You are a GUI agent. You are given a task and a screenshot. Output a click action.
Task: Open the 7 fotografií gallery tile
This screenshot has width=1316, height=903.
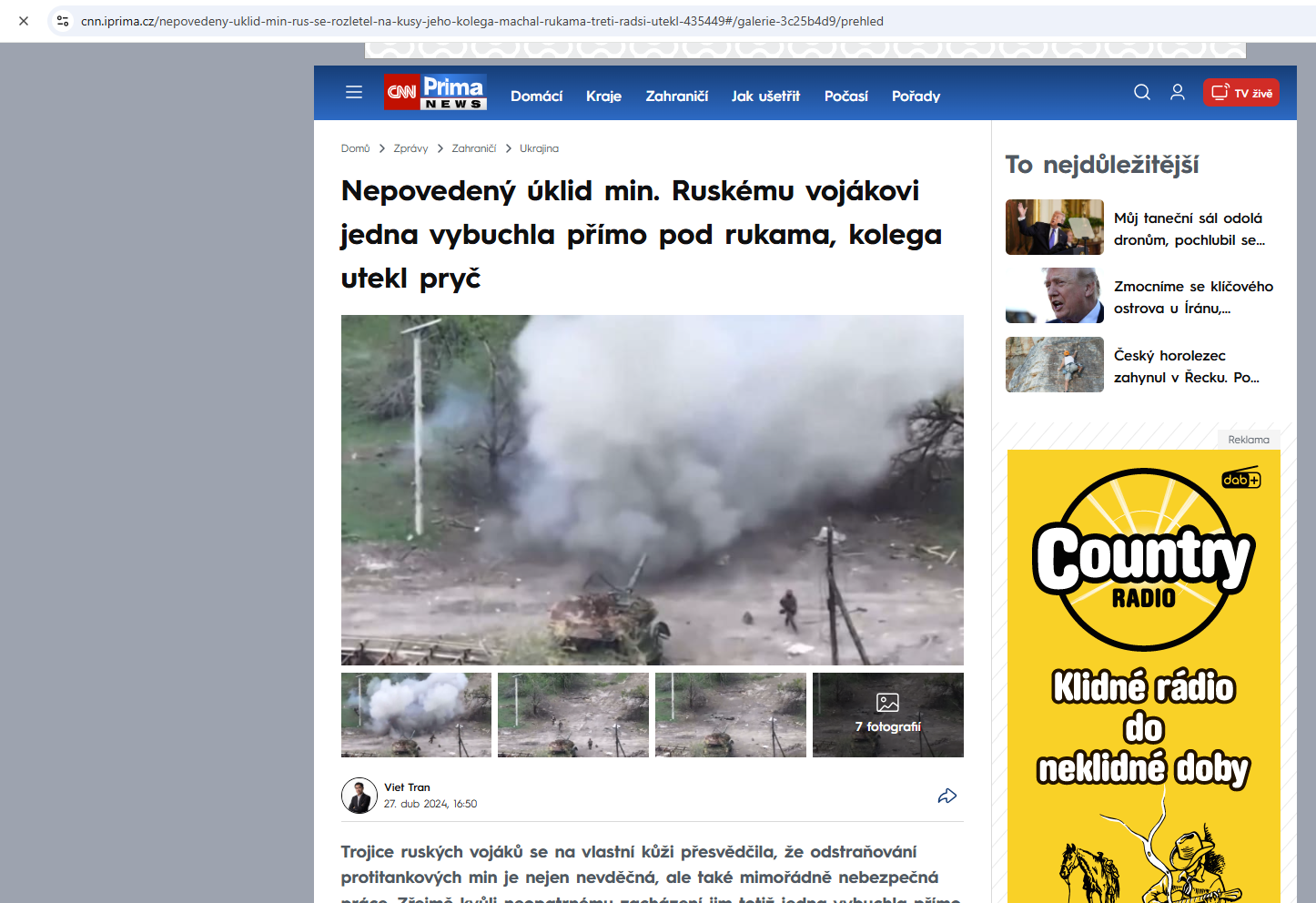tap(887, 715)
